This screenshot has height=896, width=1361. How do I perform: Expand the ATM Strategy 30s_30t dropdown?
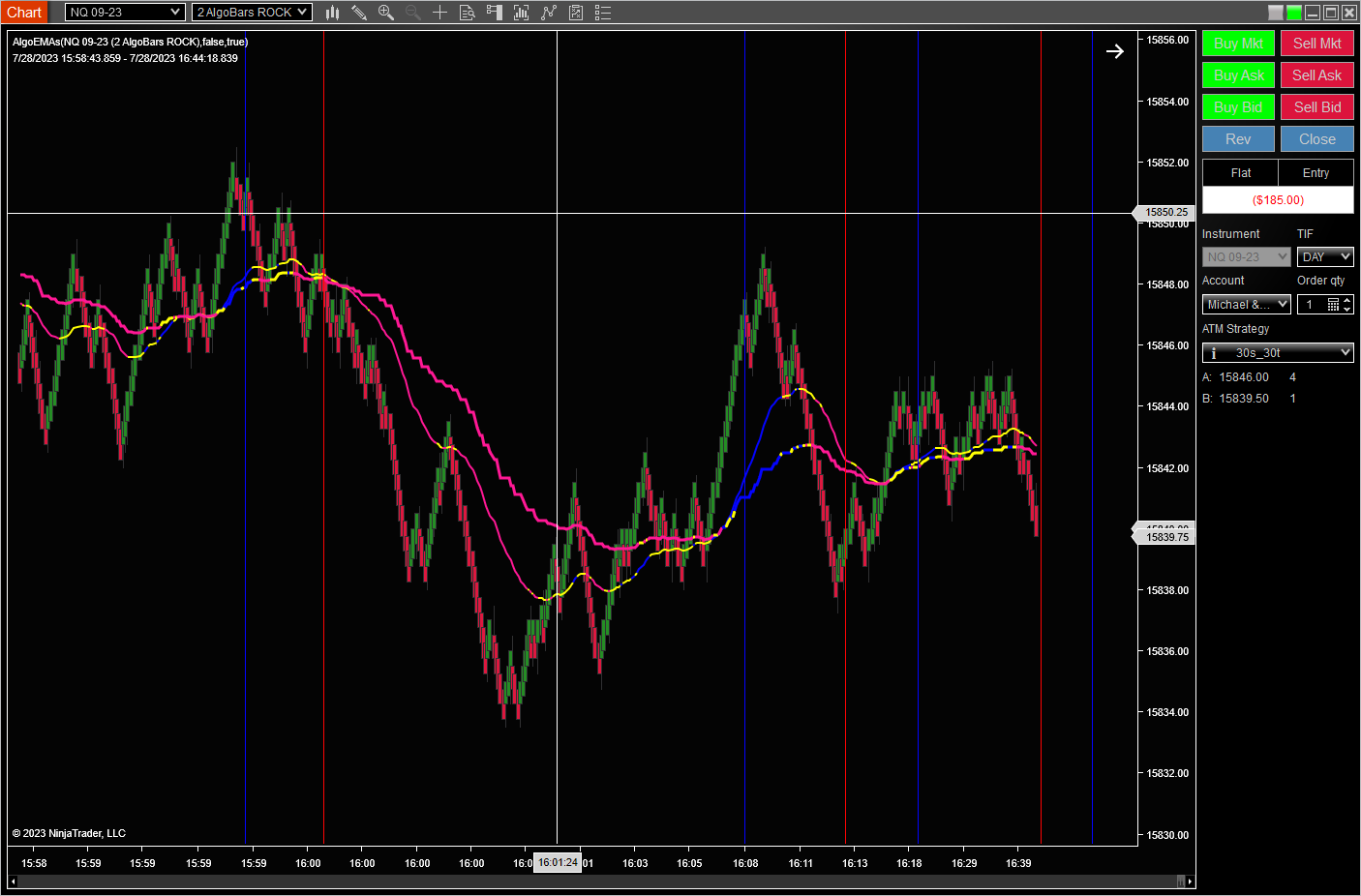1278,353
